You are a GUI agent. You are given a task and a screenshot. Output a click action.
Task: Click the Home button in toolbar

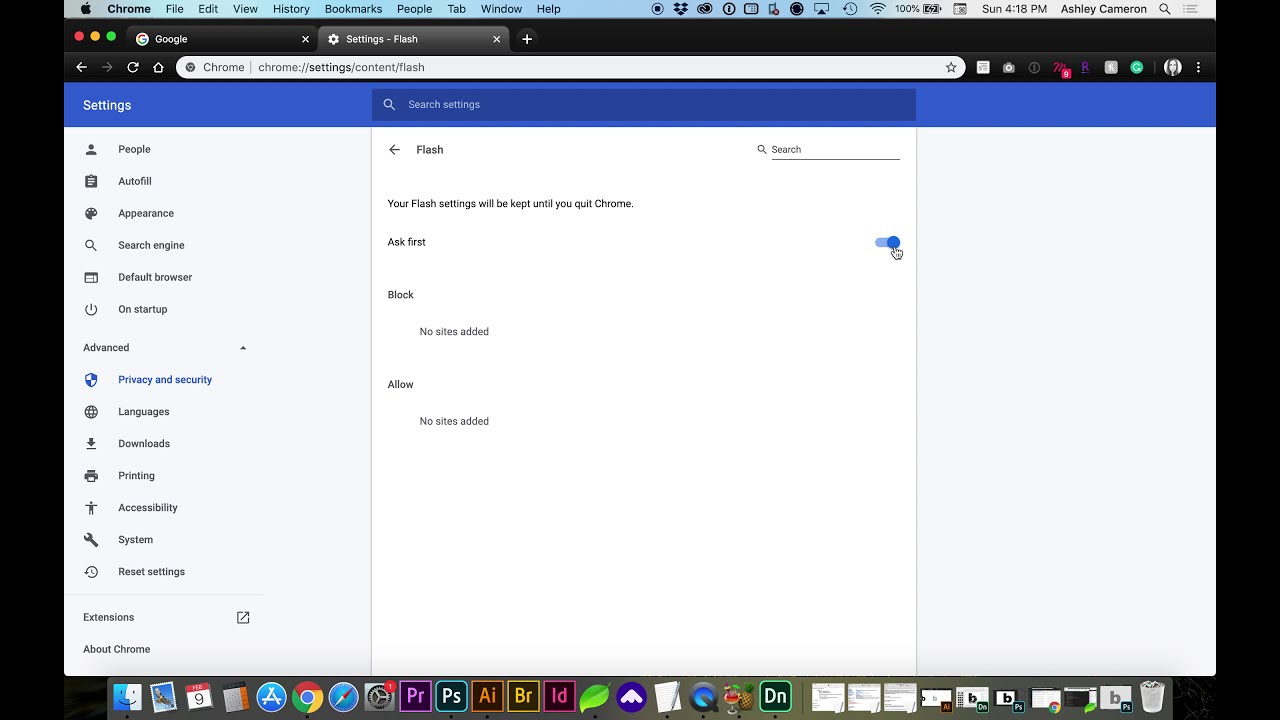158,67
